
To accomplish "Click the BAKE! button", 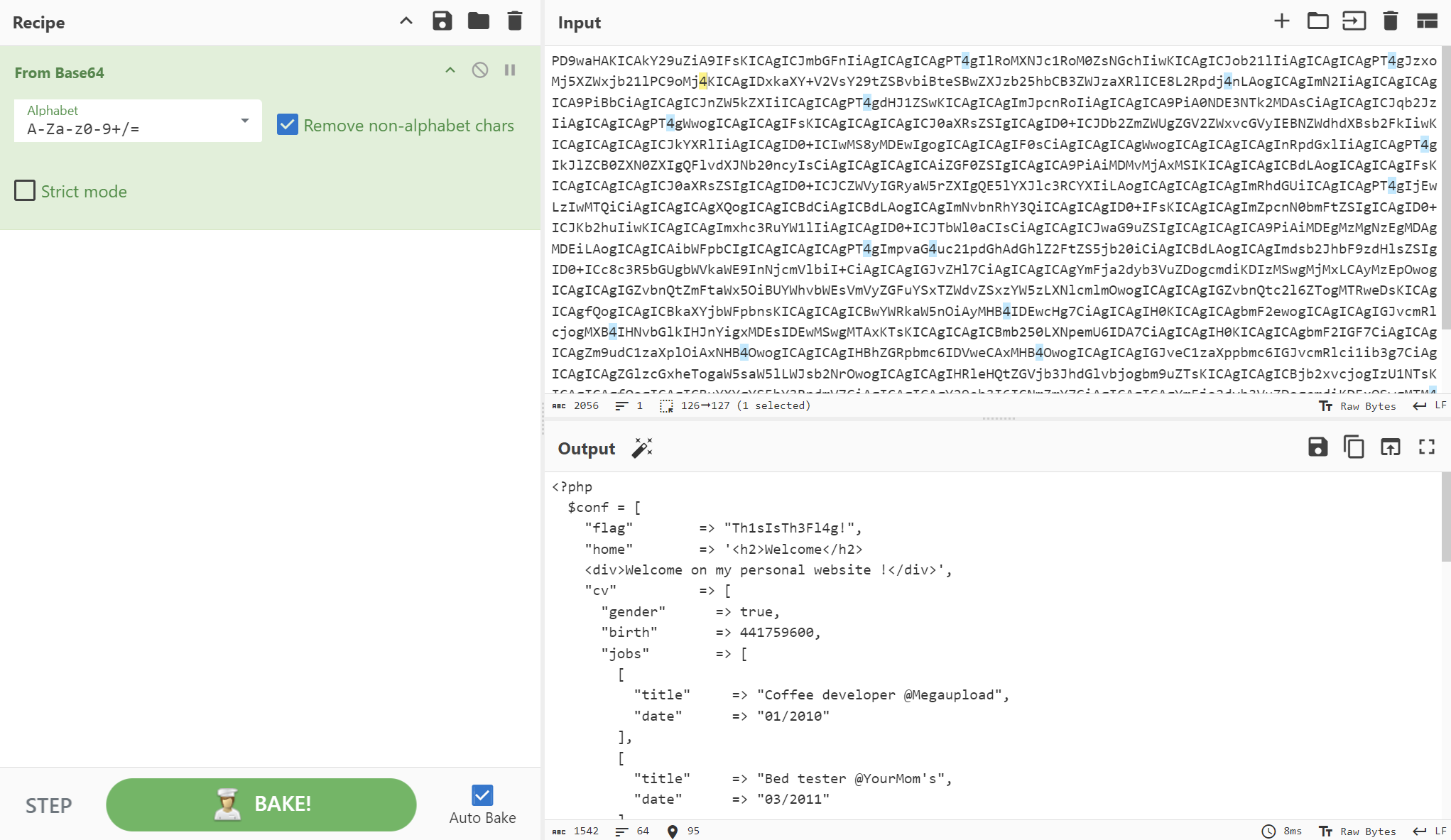I will [x=262, y=803].
